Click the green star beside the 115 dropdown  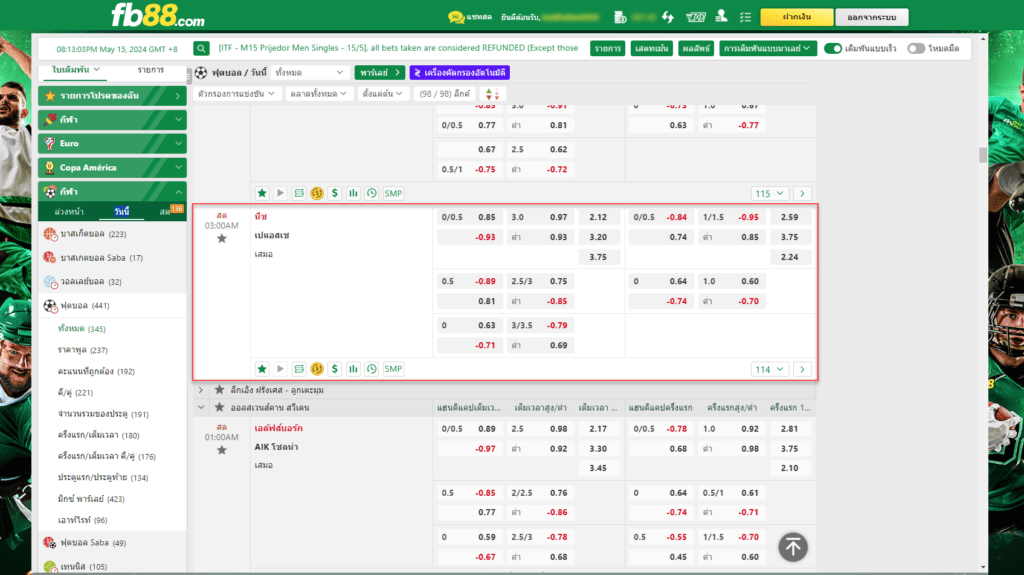coord(262,193)
